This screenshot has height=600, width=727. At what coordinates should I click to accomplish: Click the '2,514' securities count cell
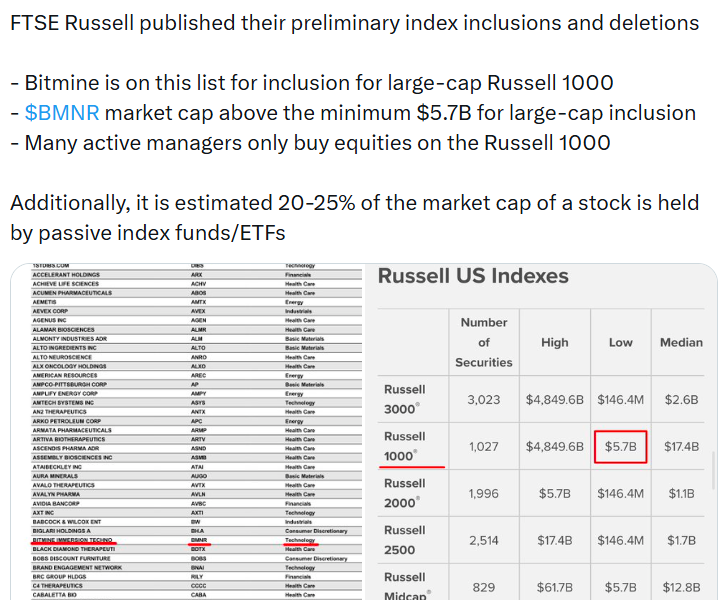pos(484,540)
